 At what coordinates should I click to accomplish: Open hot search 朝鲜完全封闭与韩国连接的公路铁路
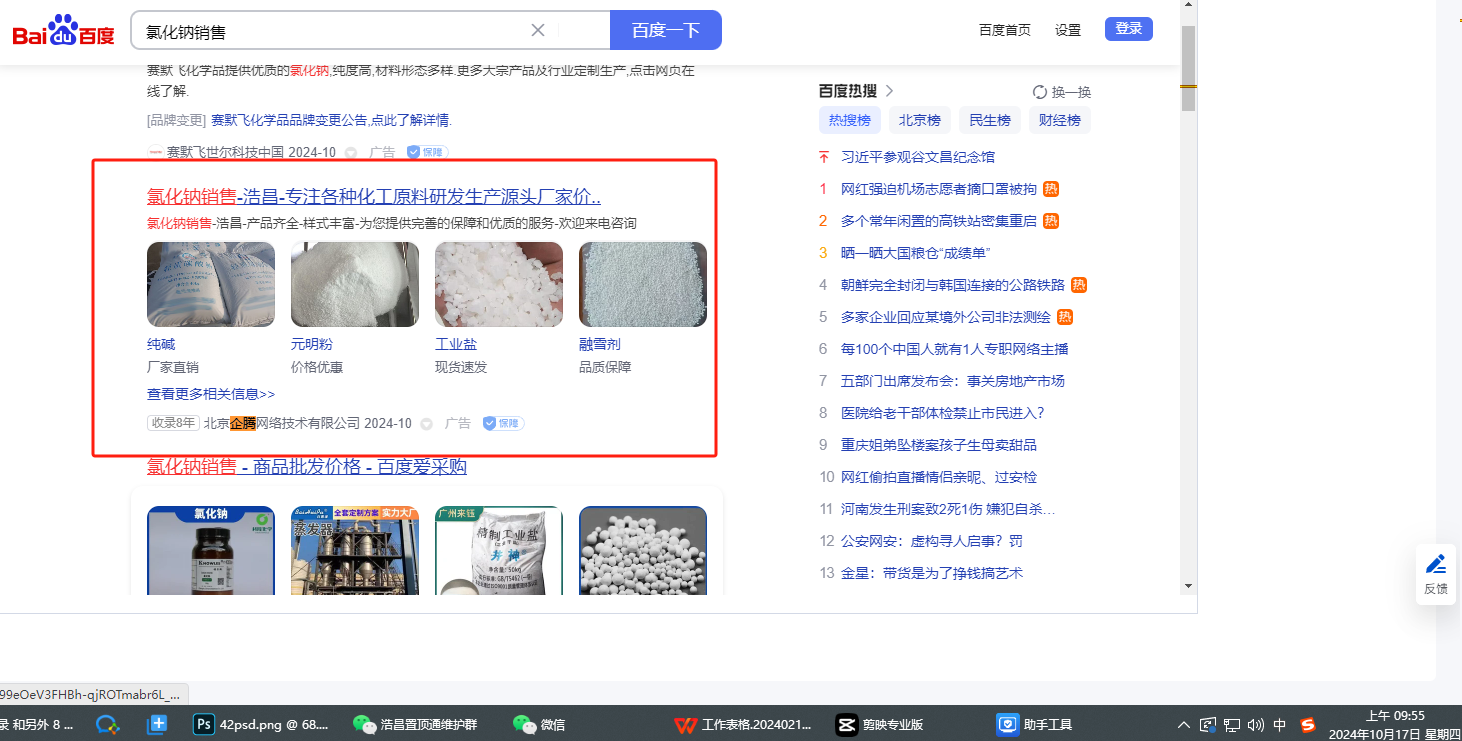tap(953, 285)
